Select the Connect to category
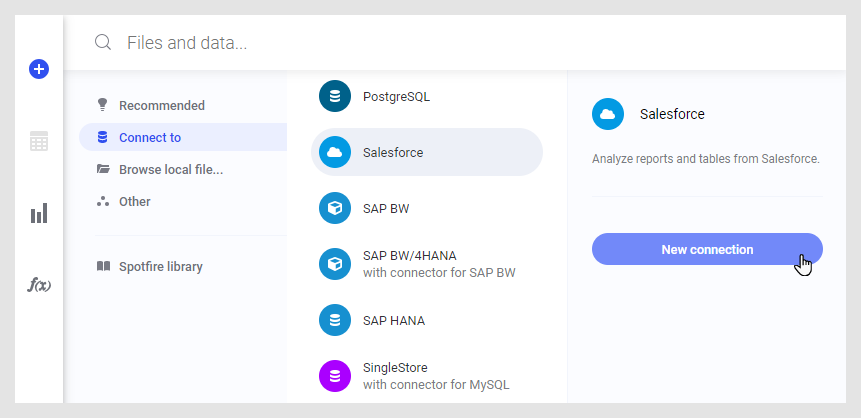Viewport: 861px width, 418px height. click(x=150, y=137)
